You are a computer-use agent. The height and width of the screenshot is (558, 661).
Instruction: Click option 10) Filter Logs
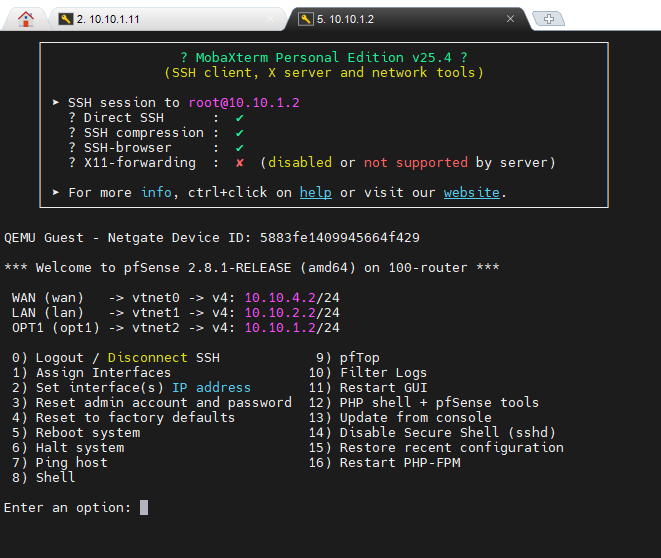pyautogui.click(x=368, y=373)
